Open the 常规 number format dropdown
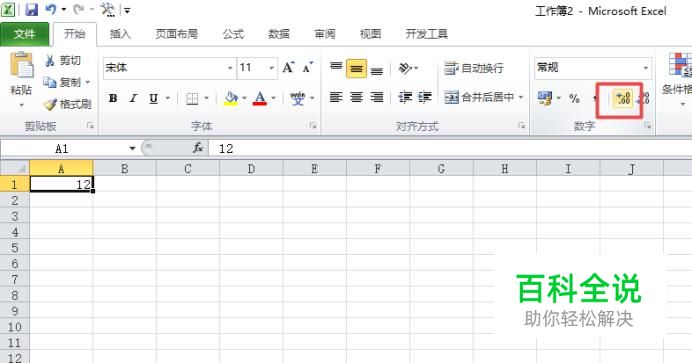Viewport: 692px width, 363px height. 646,68
